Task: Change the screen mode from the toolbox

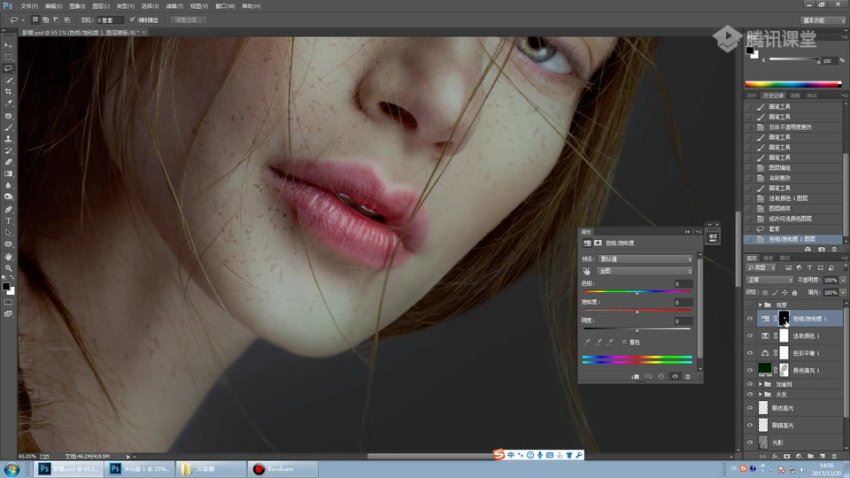Action: point(8,314)
